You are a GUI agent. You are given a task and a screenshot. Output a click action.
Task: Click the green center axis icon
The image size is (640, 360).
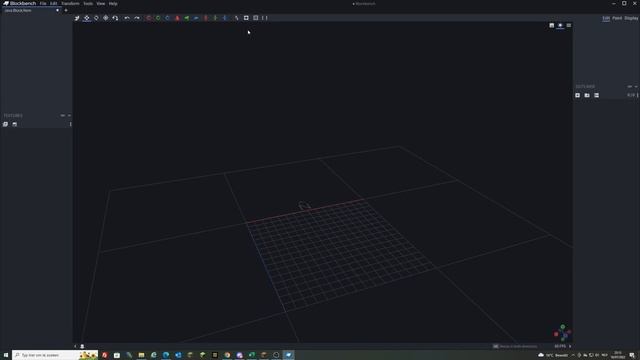pos(215,18)
